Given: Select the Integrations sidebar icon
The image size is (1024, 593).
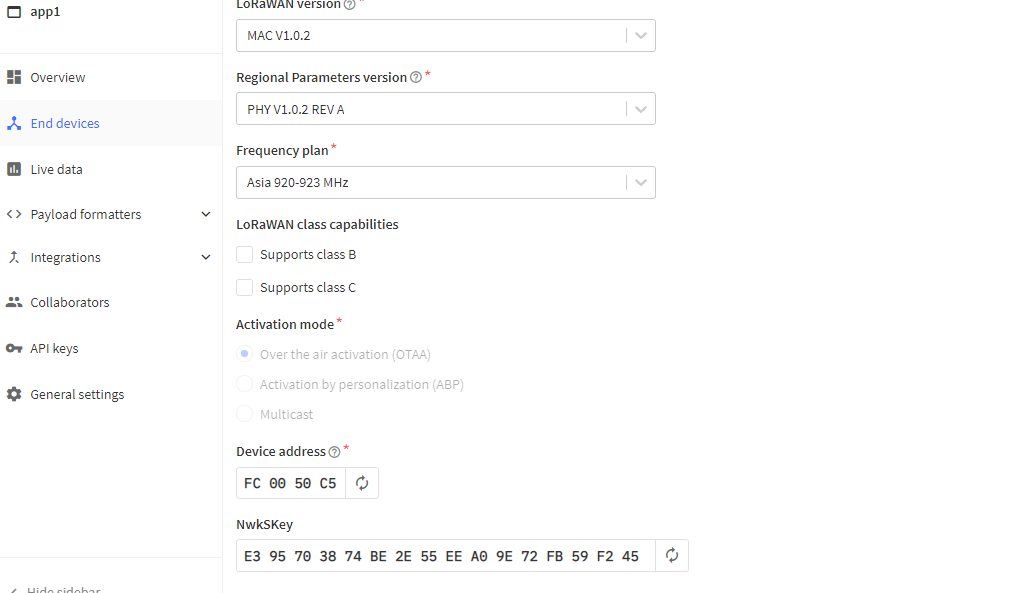Looking at the screenshot, I should [x=14, y=257].
